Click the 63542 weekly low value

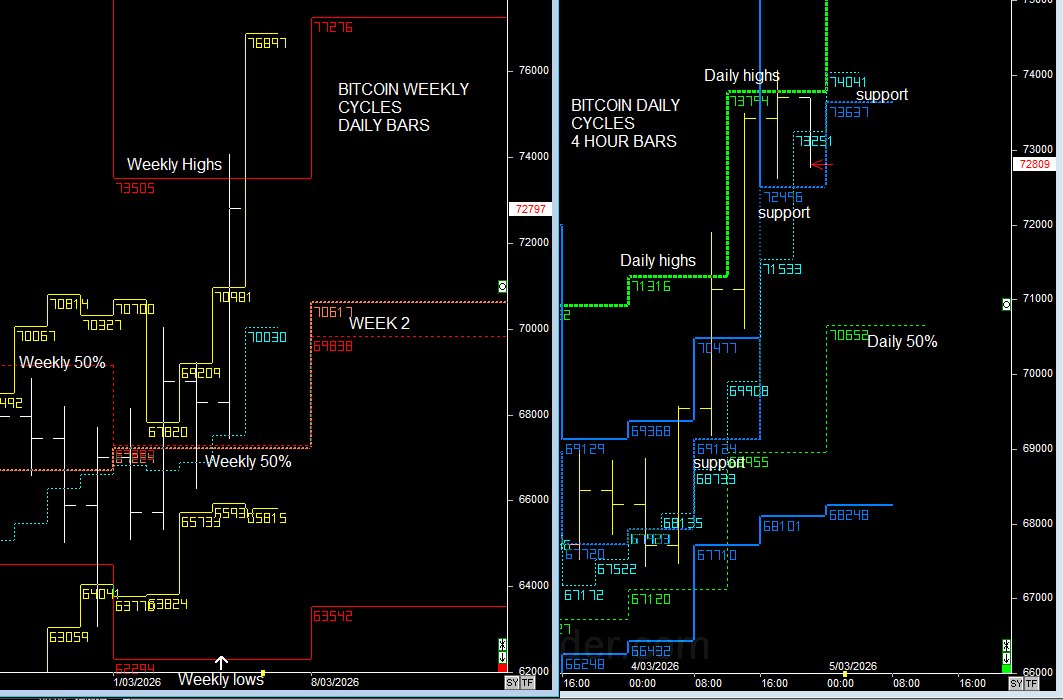coord(333,616)
